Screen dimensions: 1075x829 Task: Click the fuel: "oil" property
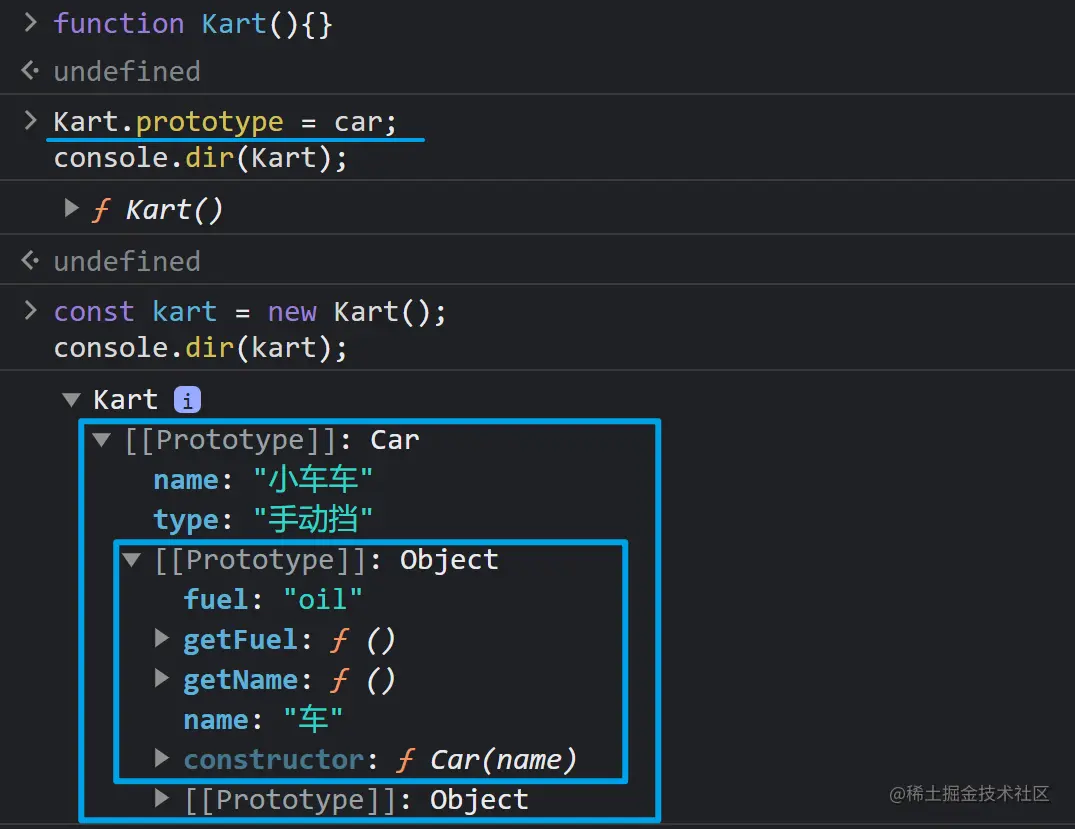[272, 599]
